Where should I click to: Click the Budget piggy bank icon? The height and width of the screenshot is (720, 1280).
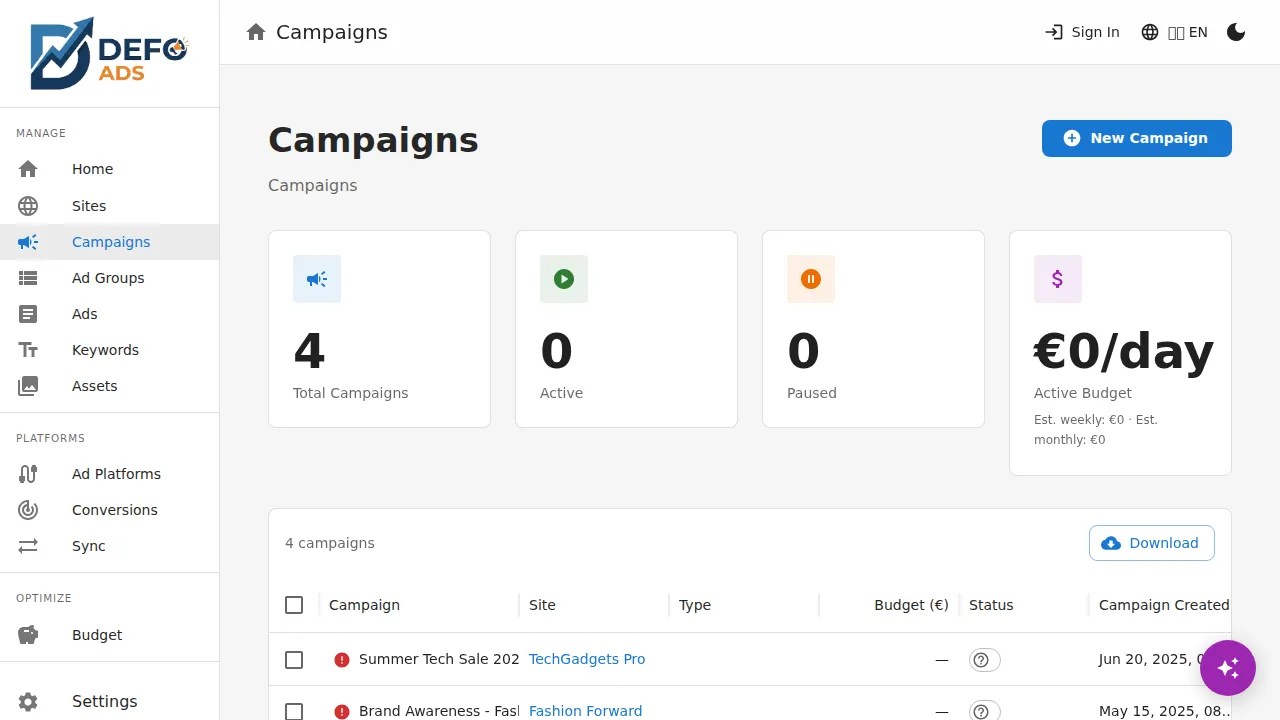(x=28, y=635)
